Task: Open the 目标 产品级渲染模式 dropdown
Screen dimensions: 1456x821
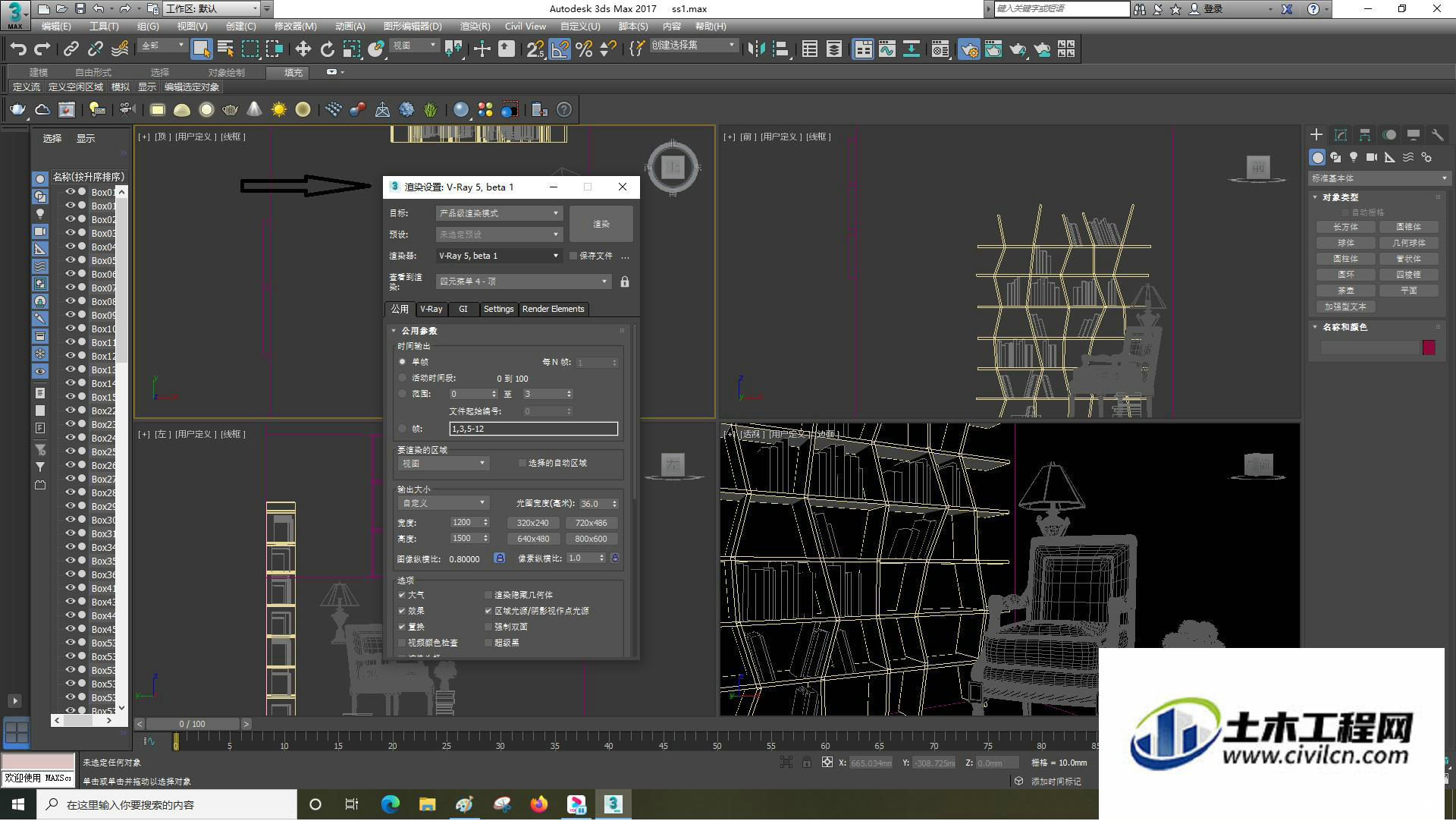Action: point(498,213)
